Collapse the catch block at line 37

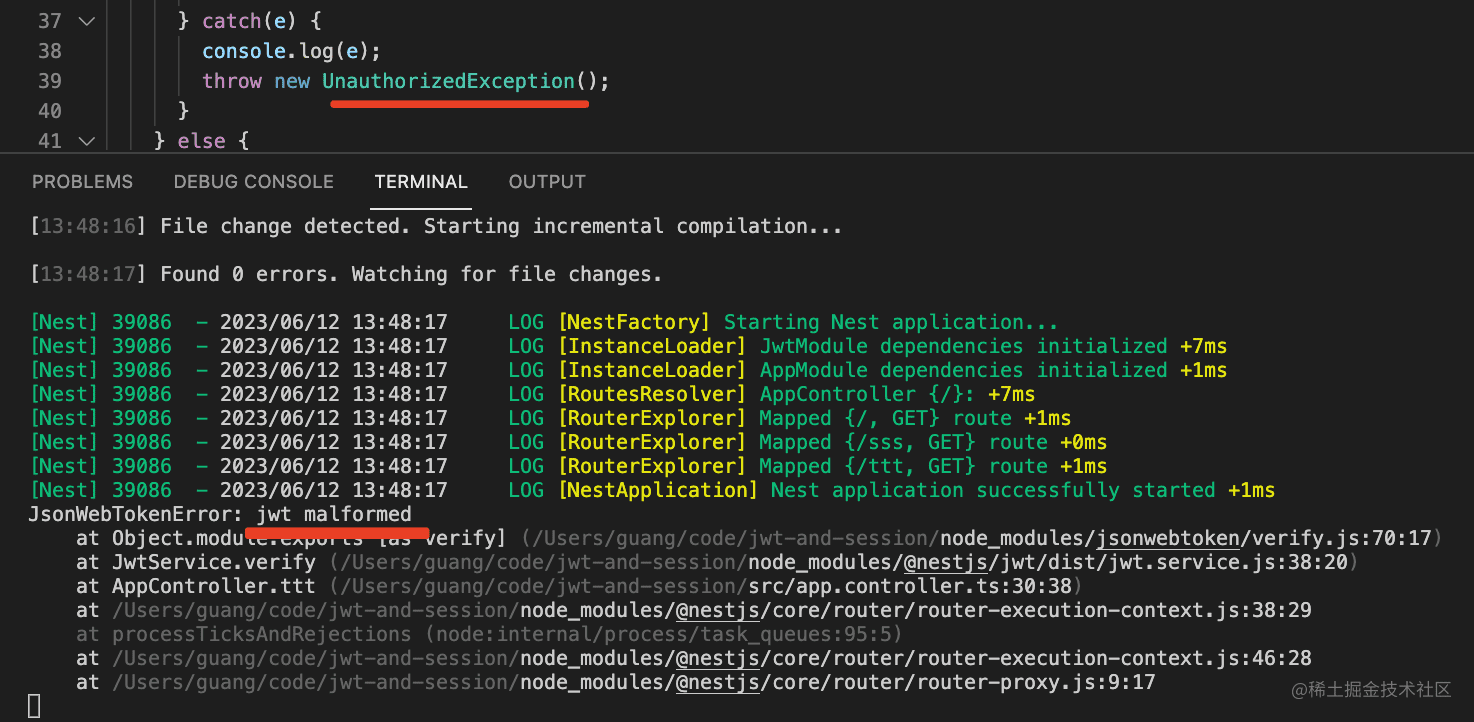point(86,20)
